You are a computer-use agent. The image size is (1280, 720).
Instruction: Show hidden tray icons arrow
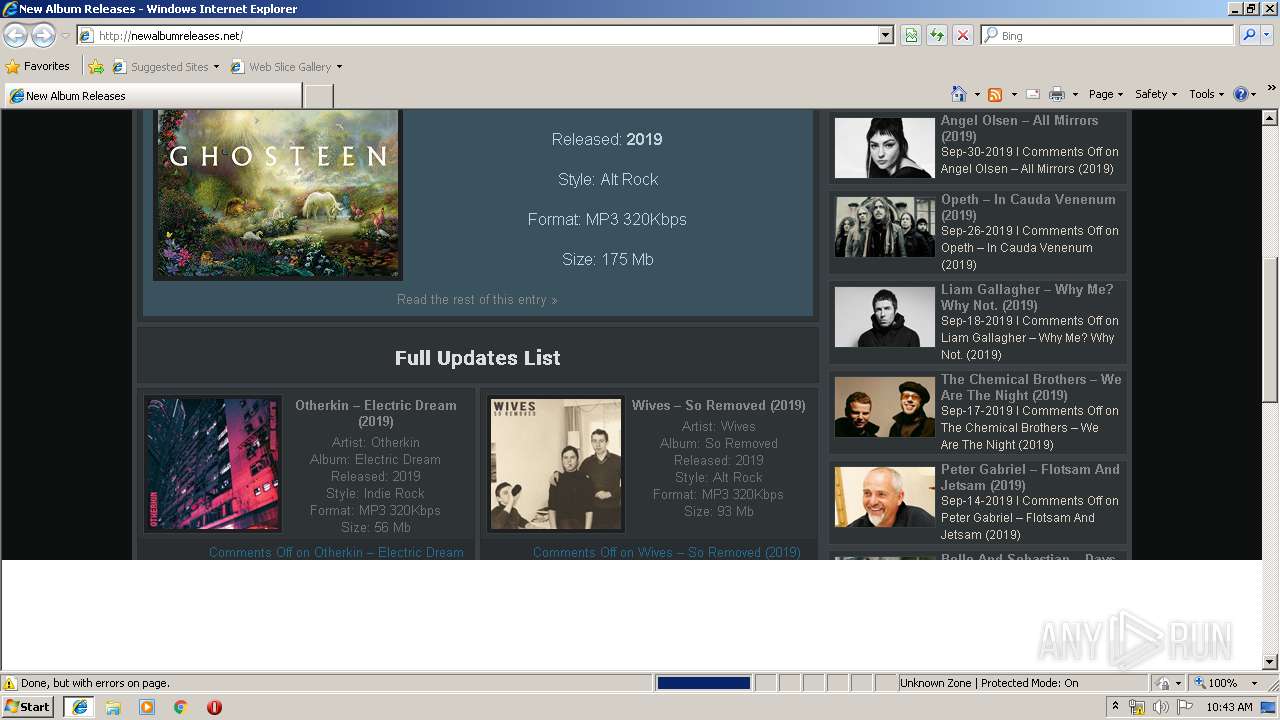click(x=1115, y=707)
